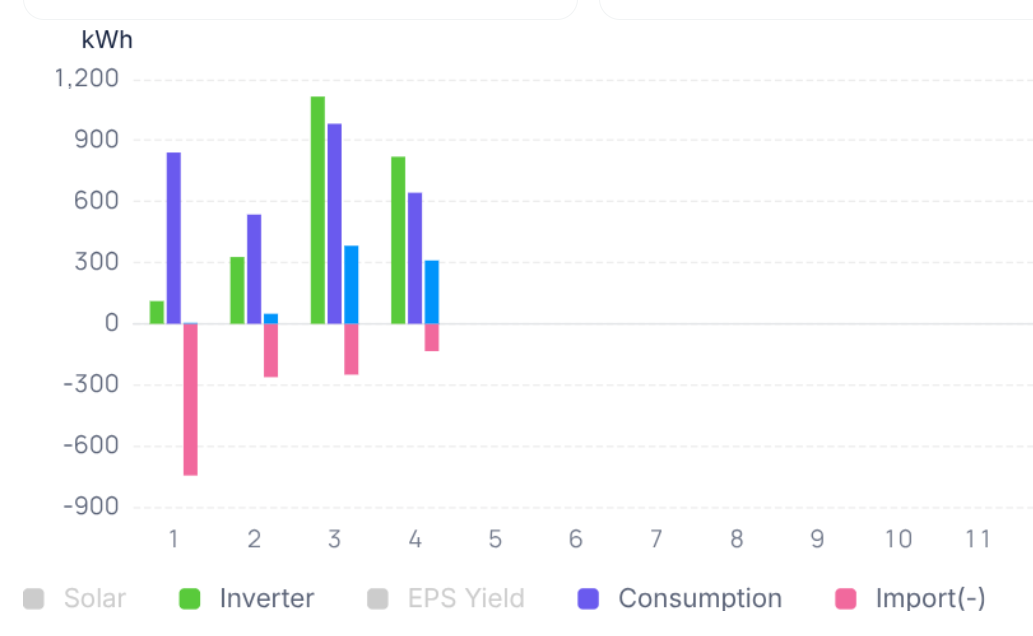This screenshot has width=1033, height=636.
Task: Select month 4 purple Consumption bar
Action: [415, 258]
